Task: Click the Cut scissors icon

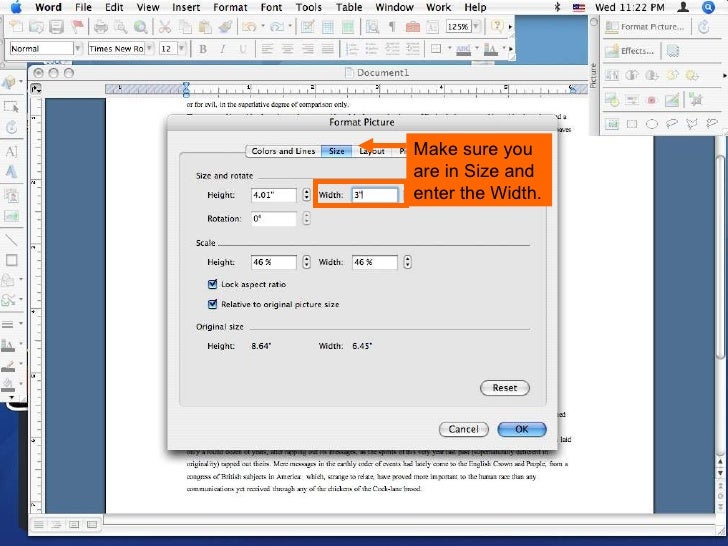Action: pos(165,27)
